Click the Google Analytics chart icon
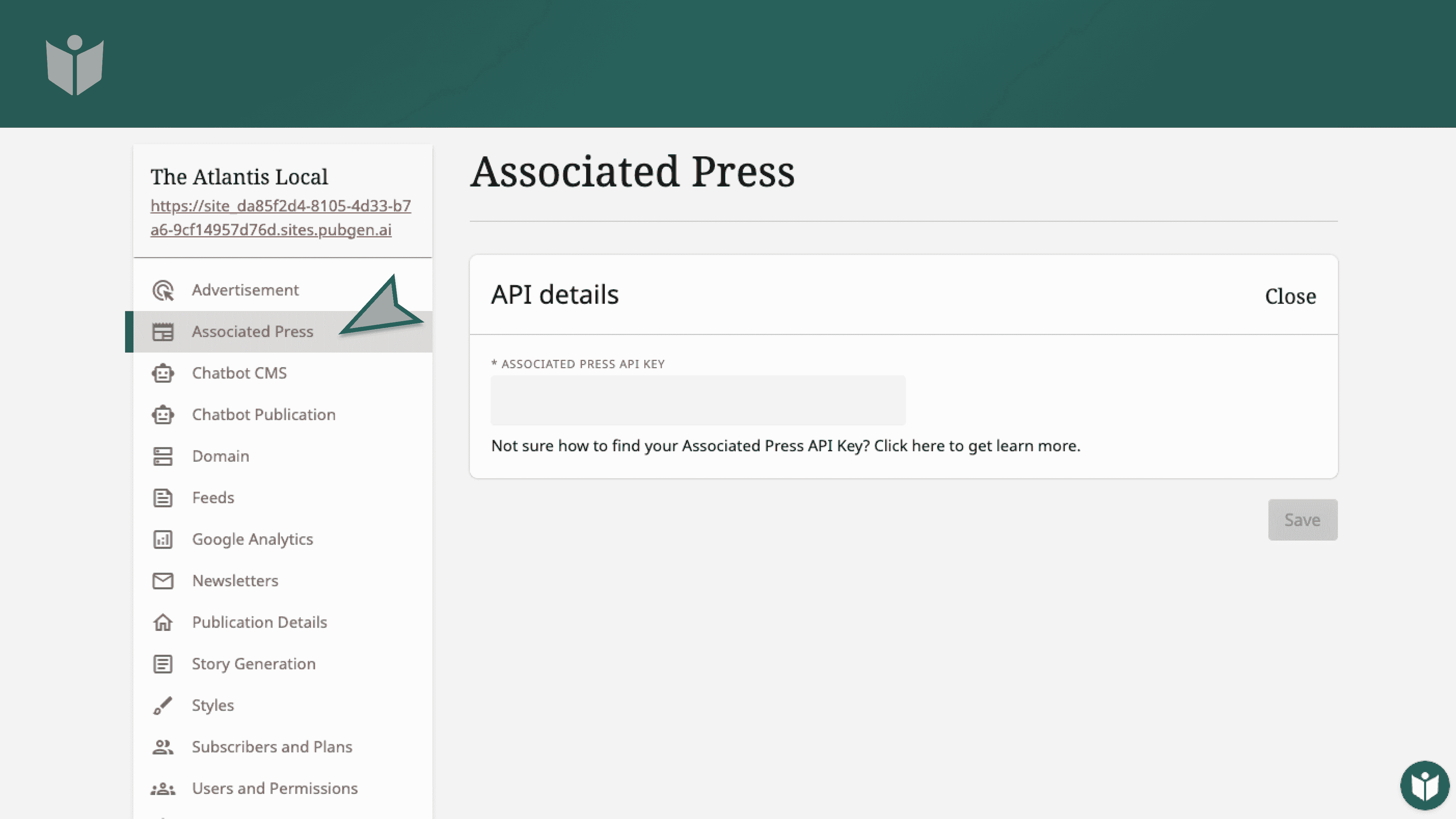The height and width of the screenshot is (819, 1456). coord(163,539)
